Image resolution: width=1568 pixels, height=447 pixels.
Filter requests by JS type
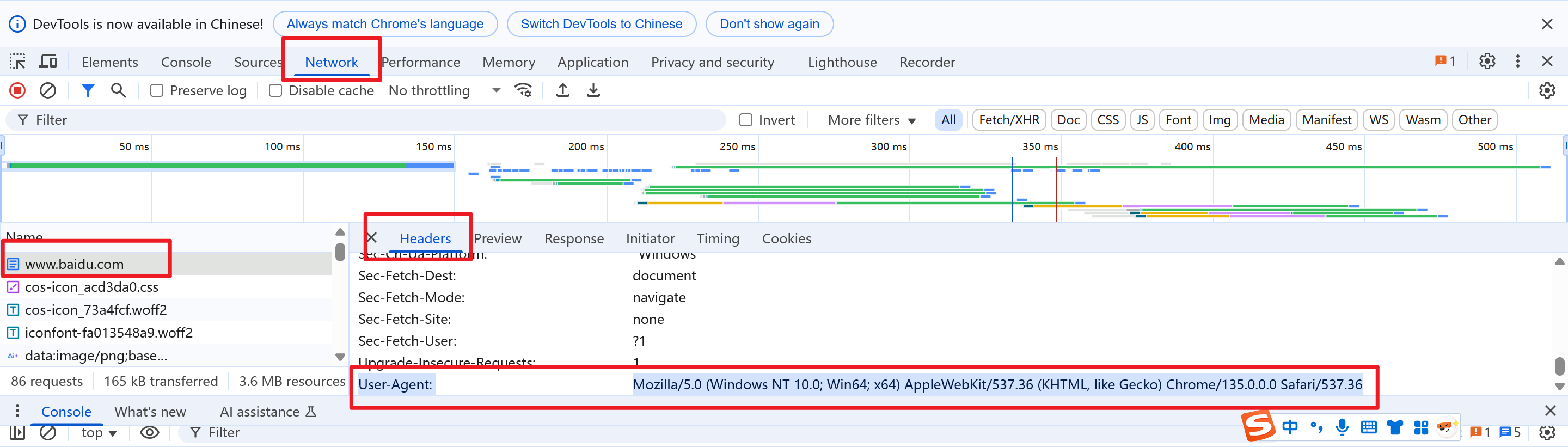1143,120
